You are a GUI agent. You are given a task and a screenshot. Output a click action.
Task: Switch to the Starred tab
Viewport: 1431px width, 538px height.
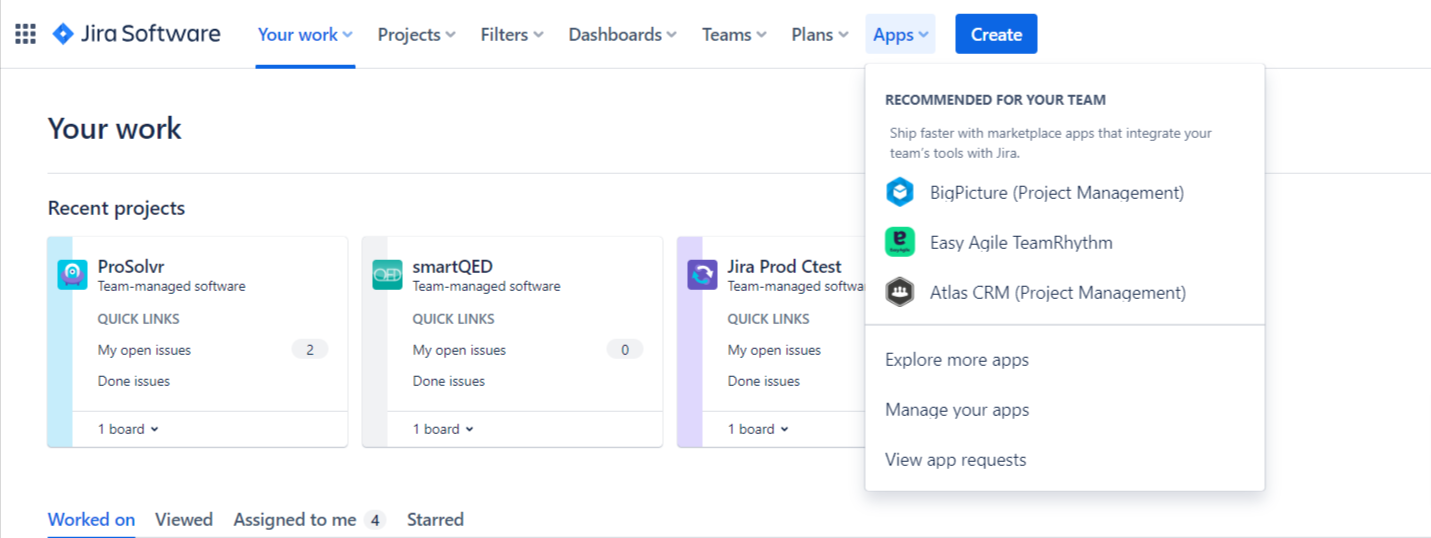pyautogui.click(x=435, y=519)
